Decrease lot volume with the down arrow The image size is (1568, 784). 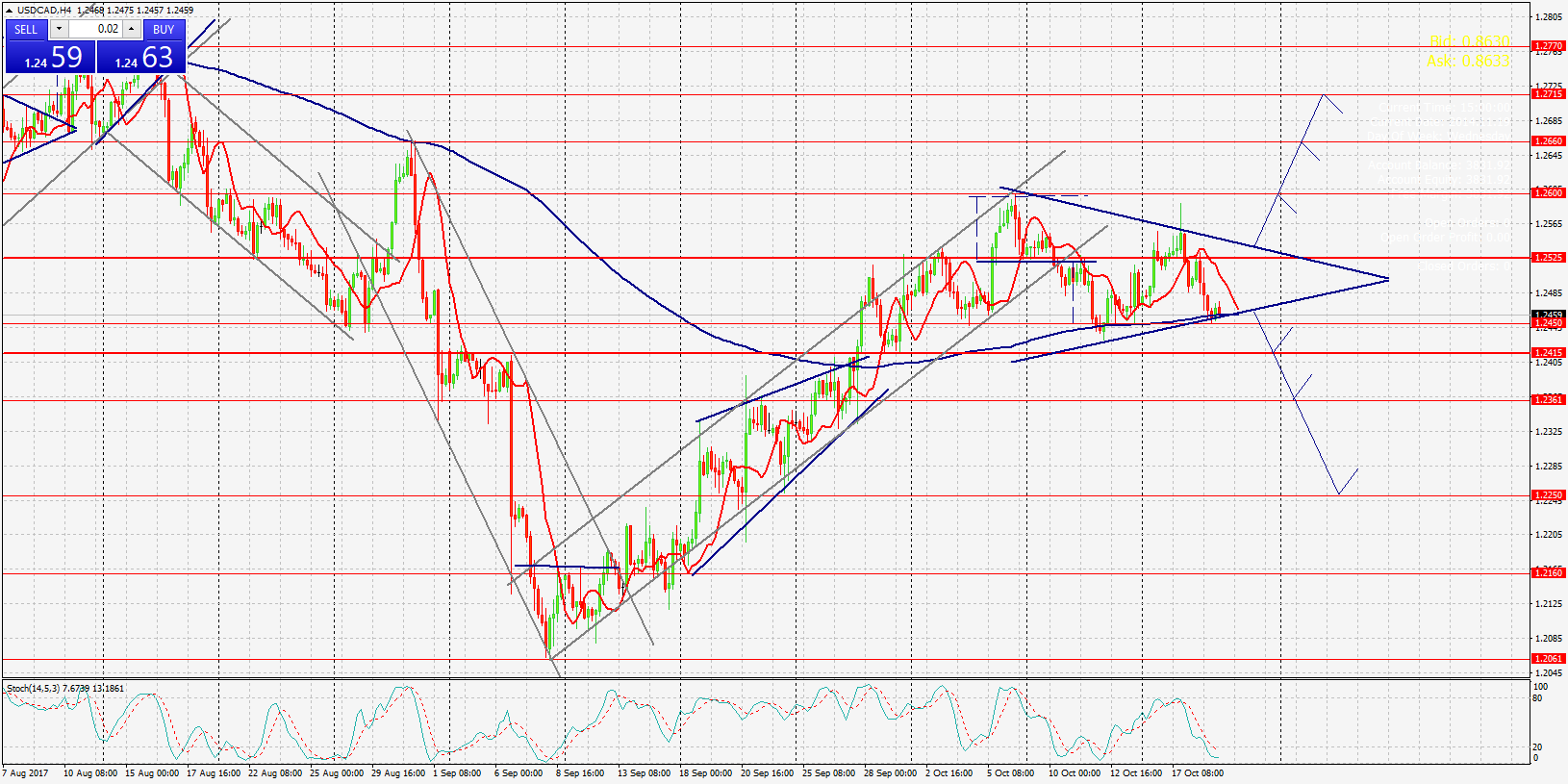pyautogui.click(x=59, y=29)
